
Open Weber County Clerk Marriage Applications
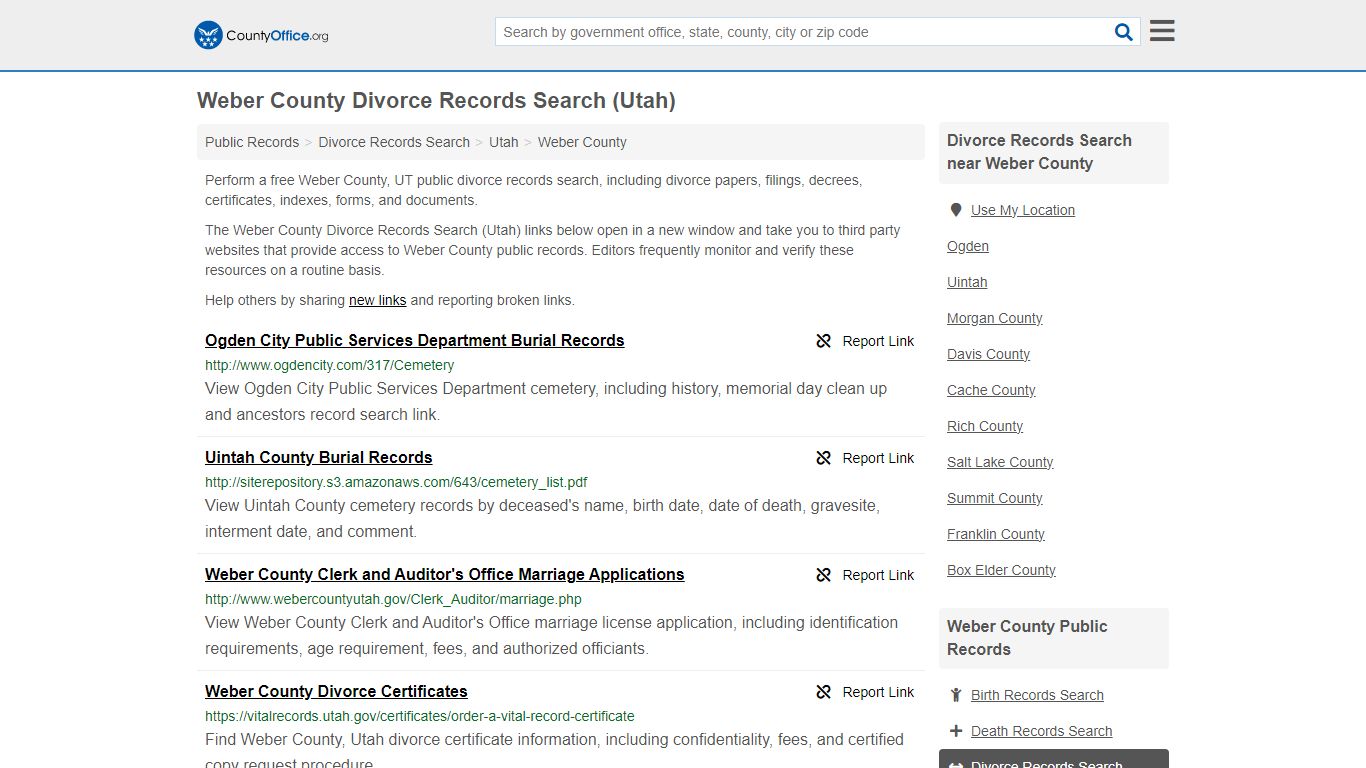(x=444, y=574)
